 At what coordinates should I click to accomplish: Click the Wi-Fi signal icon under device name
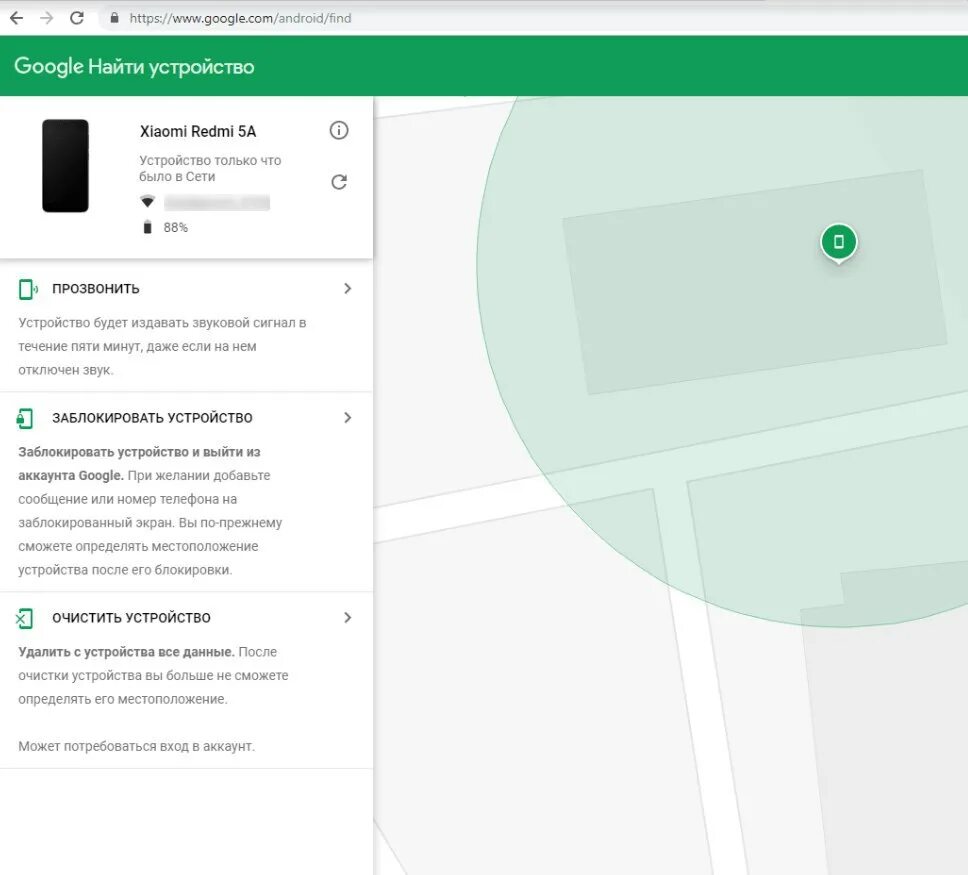click(x=147, y=202)
